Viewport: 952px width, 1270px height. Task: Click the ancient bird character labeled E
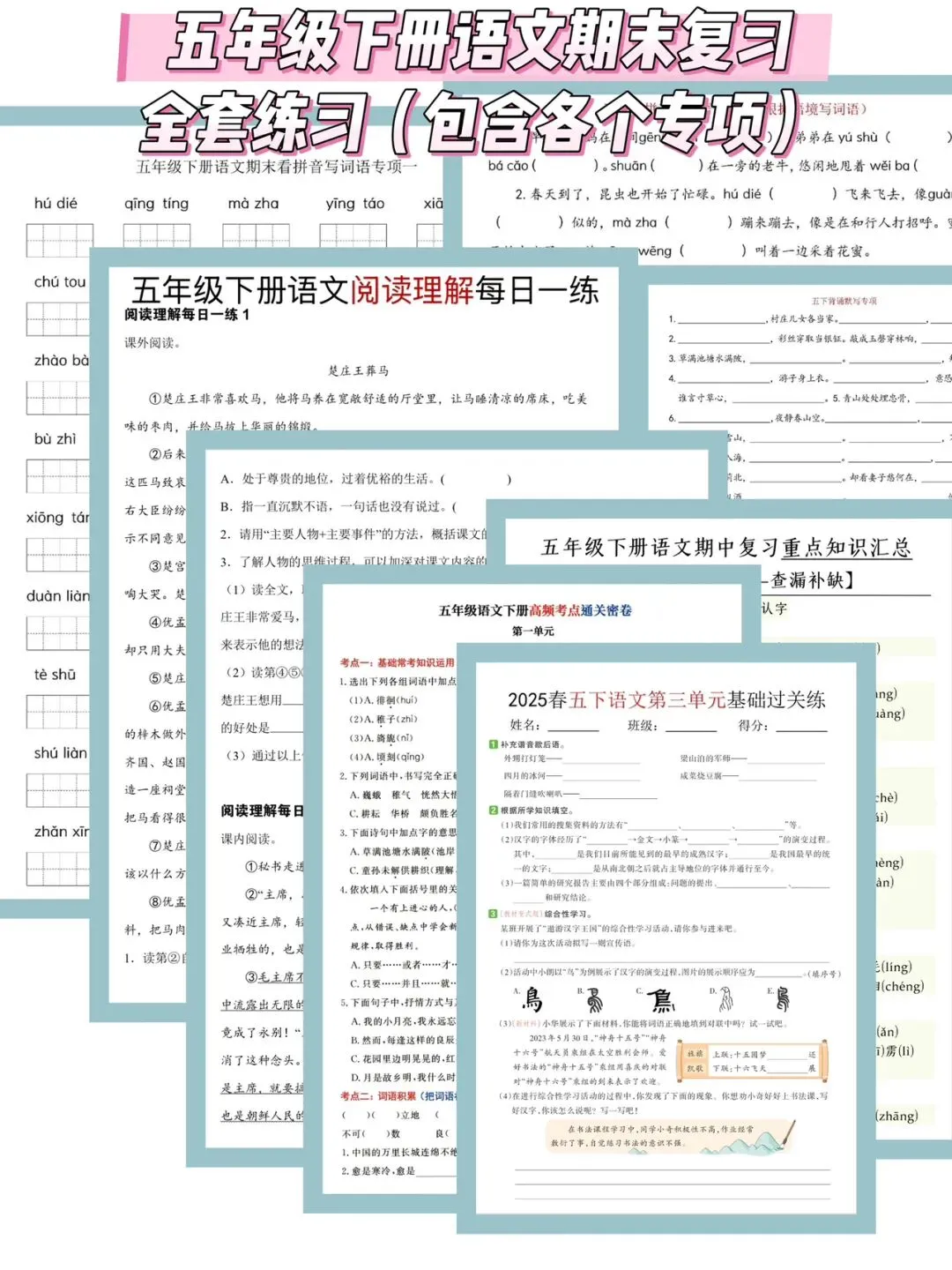(x=783, y=999)
